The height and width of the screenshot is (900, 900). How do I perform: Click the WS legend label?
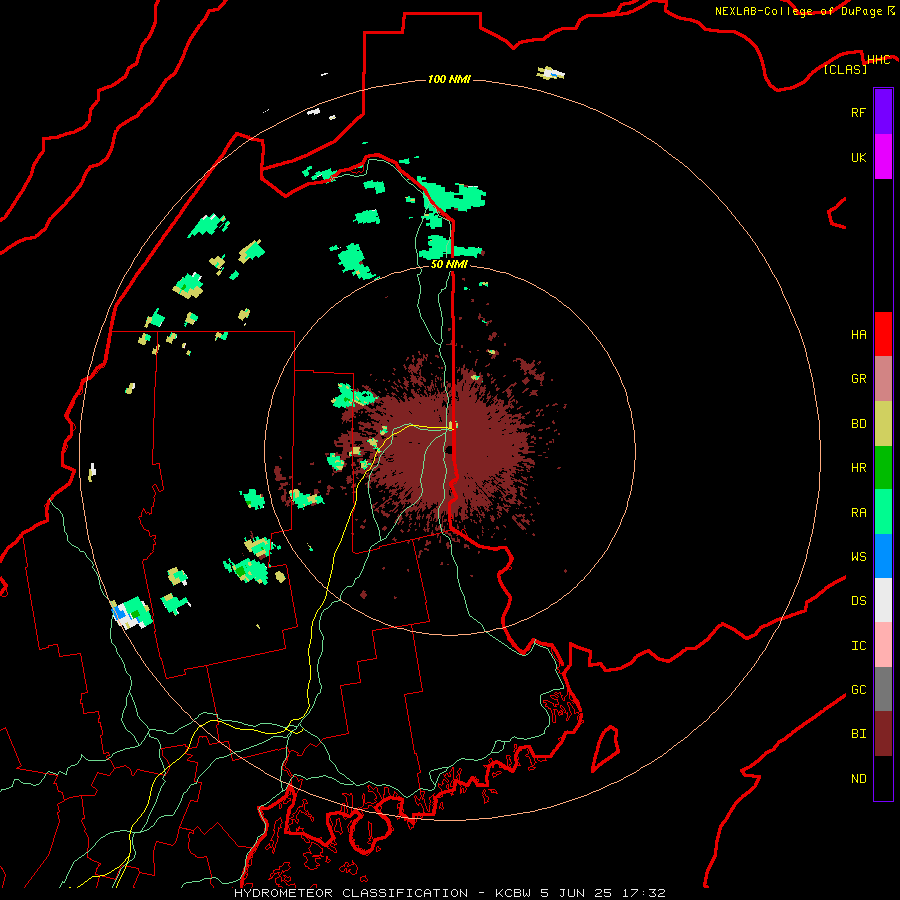pos(858,557)
